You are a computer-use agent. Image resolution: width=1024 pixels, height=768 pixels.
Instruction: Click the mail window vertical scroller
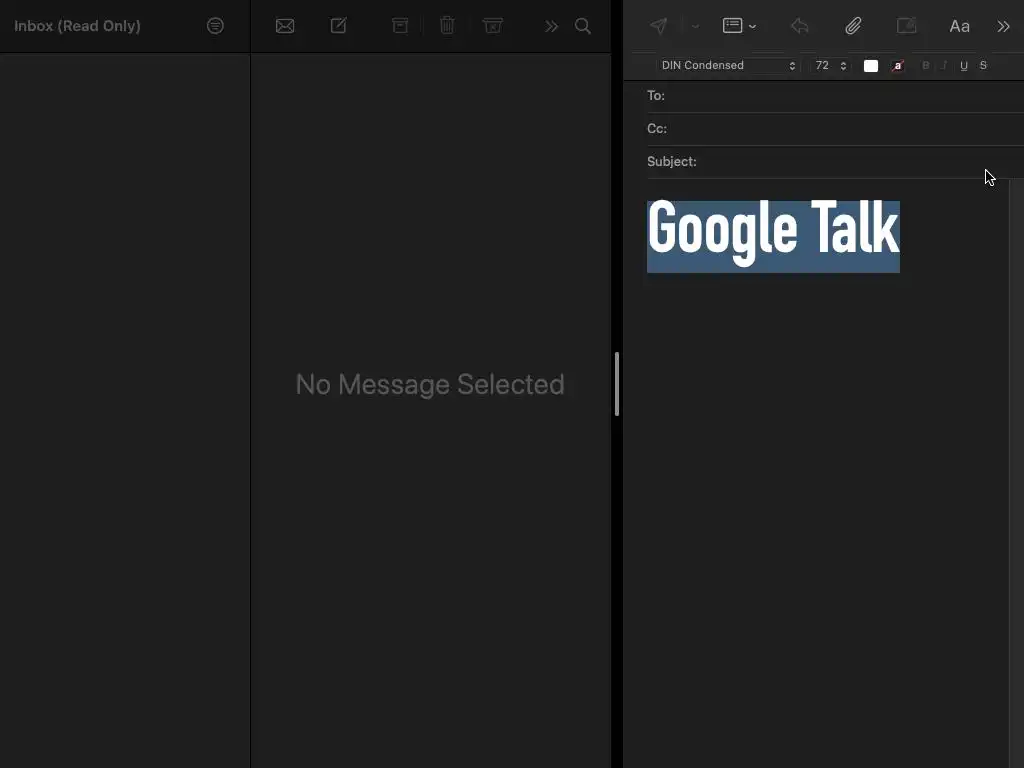pos(616,383)
